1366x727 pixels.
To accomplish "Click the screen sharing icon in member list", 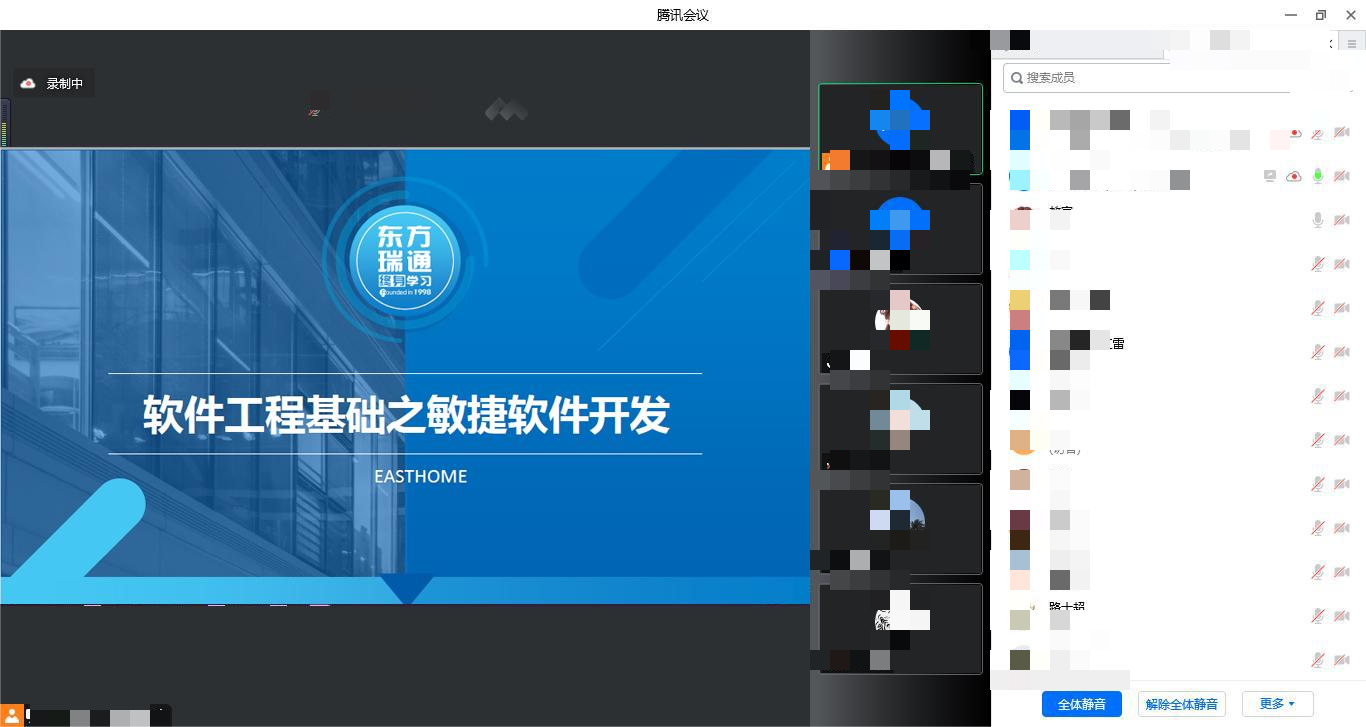I will pos(1270,176).
